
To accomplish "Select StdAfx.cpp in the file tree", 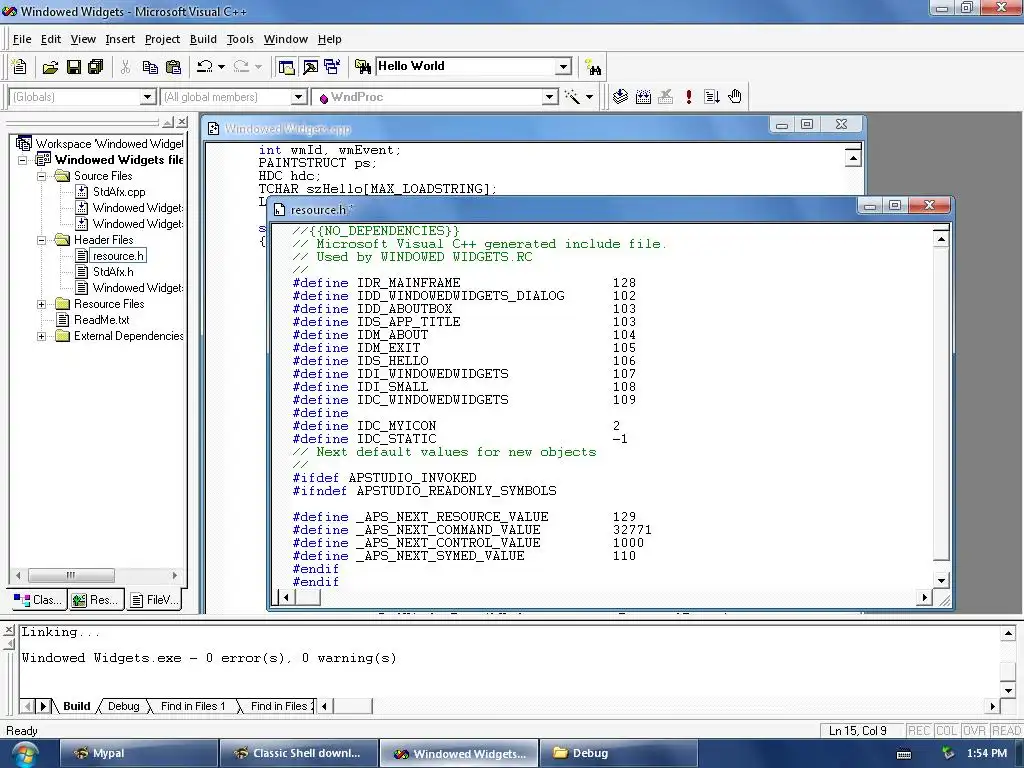I will (119, 192).
